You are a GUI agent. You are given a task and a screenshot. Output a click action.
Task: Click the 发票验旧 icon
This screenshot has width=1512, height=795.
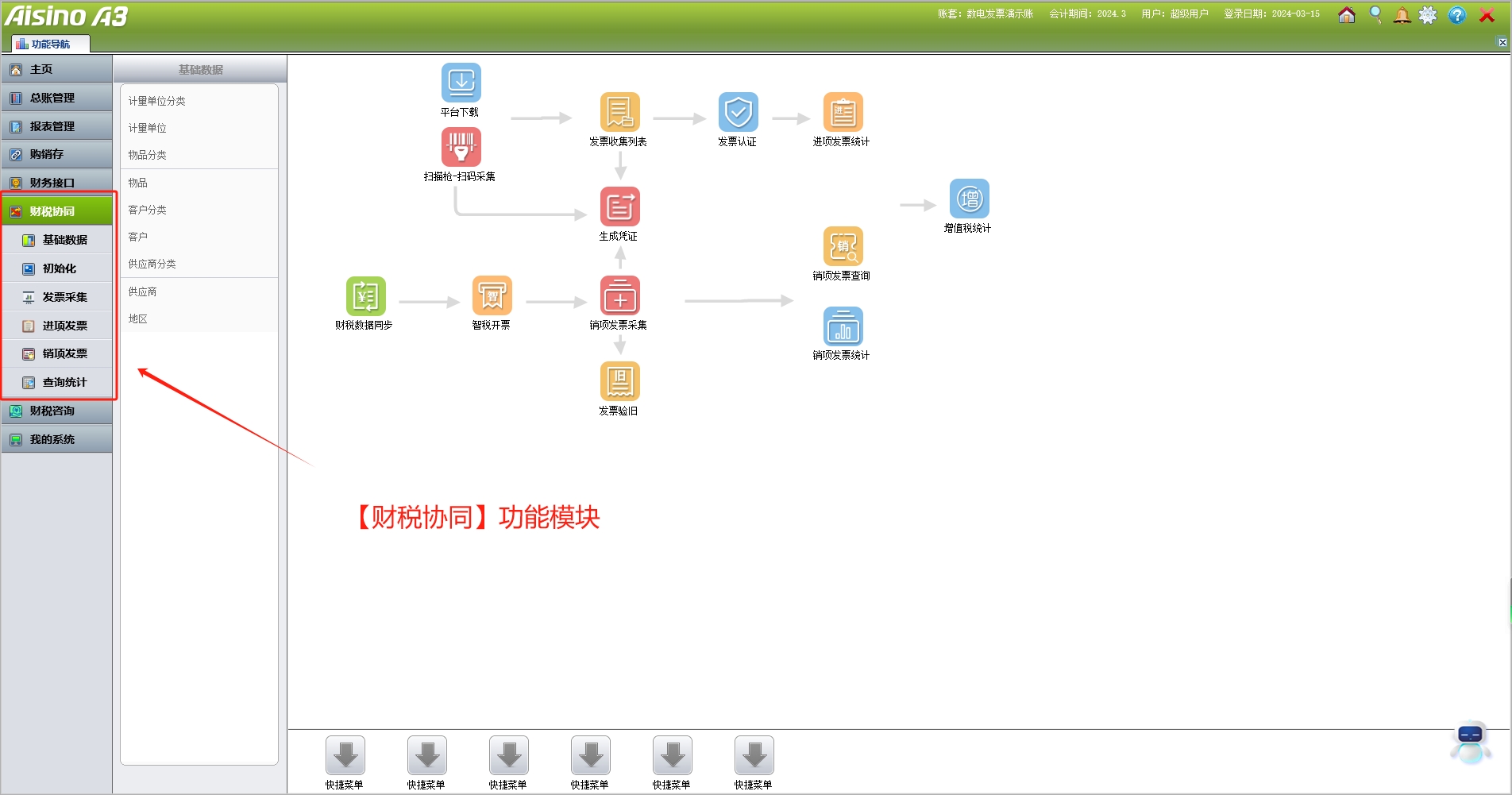pos(619,382)
